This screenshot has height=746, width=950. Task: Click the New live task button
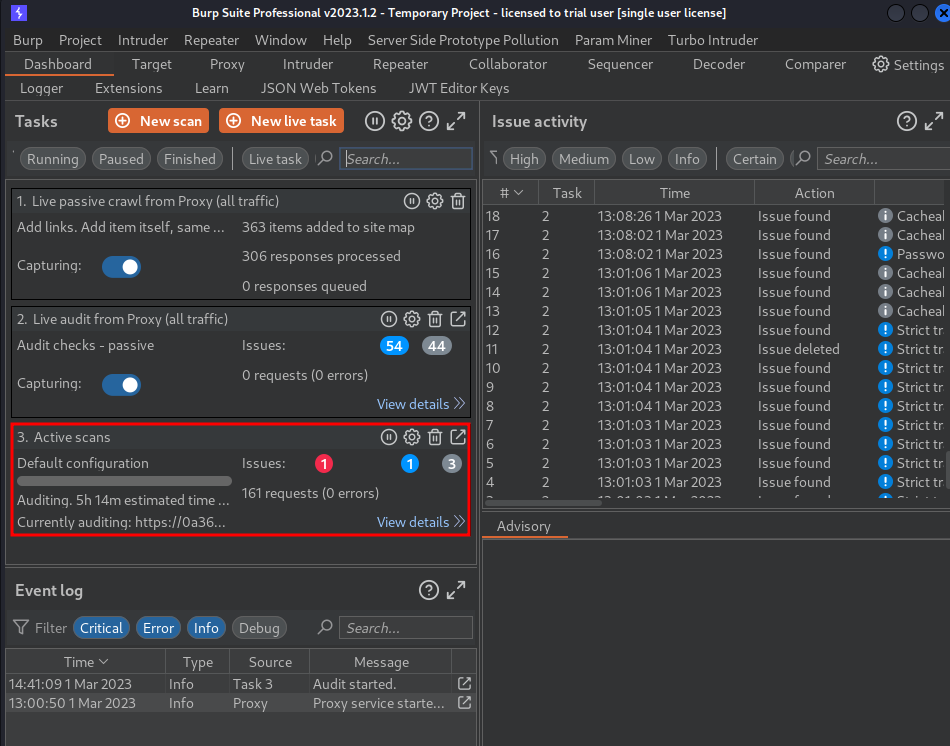click(x=282, y=121)
